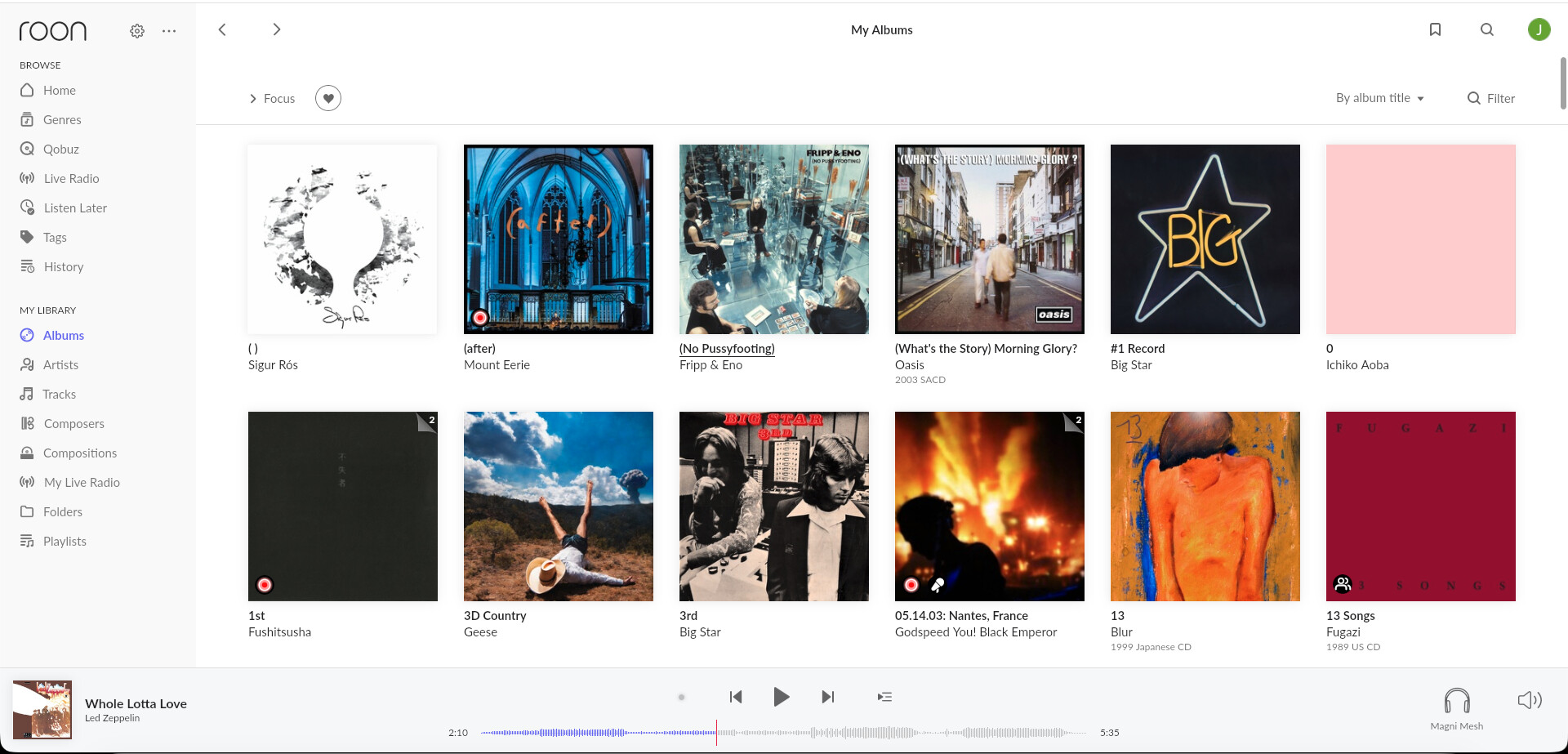Image resolution: width=1568 pixels, height=754 pixels.
Task: Click the microphone badge on Nantes cover
Action: tap(938, 585)
